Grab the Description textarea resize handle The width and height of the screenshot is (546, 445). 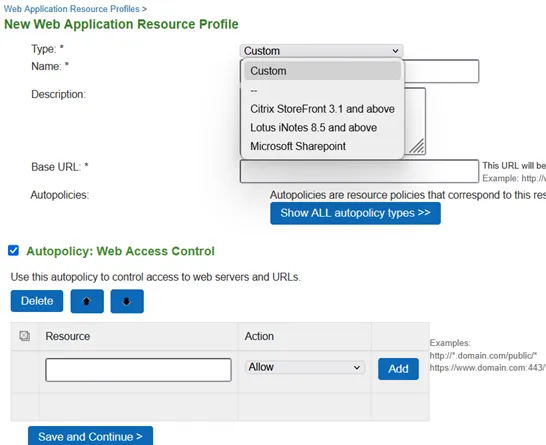coord(417,146)
